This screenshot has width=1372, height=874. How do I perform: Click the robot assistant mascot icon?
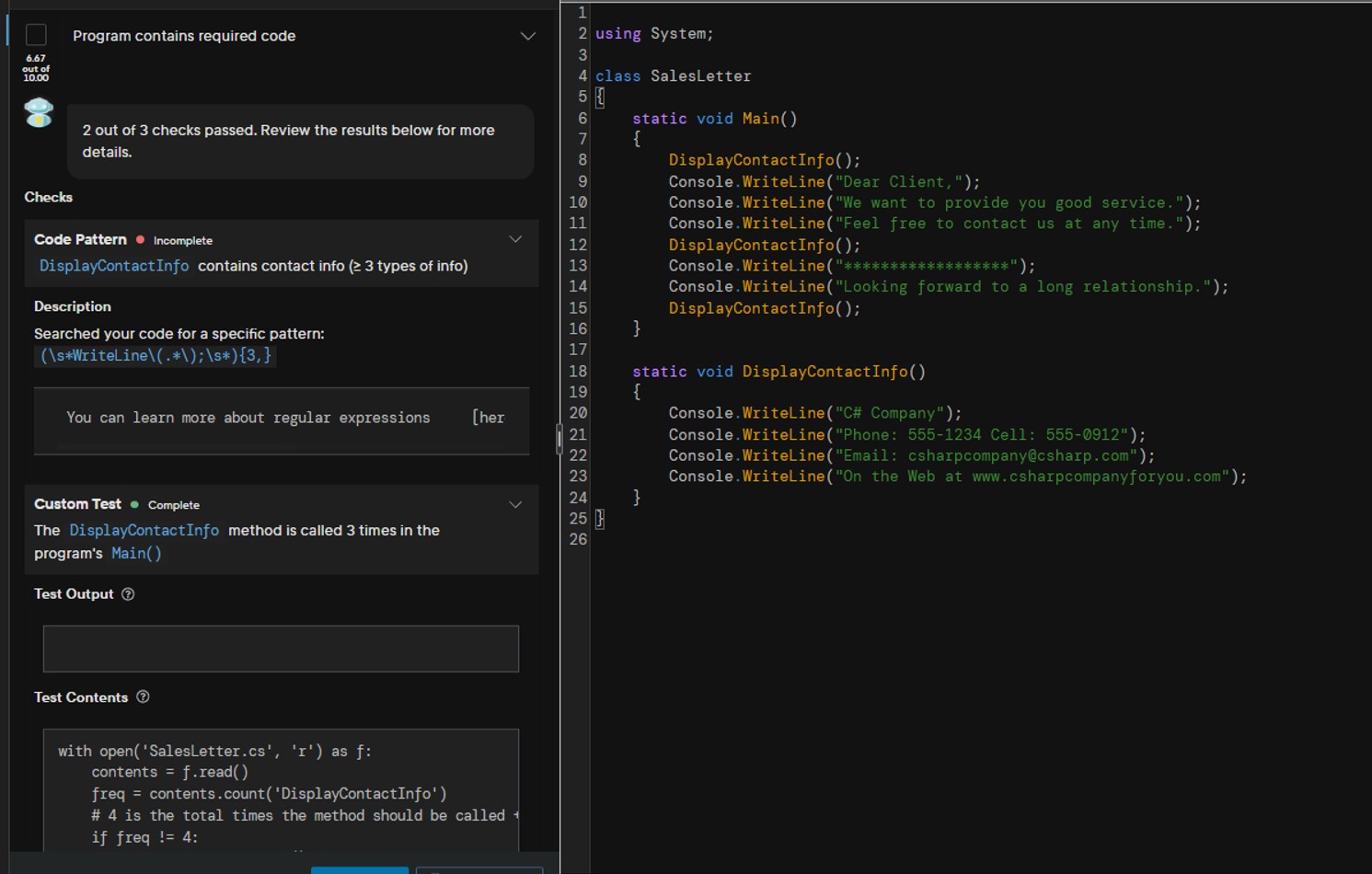[39, 112]
